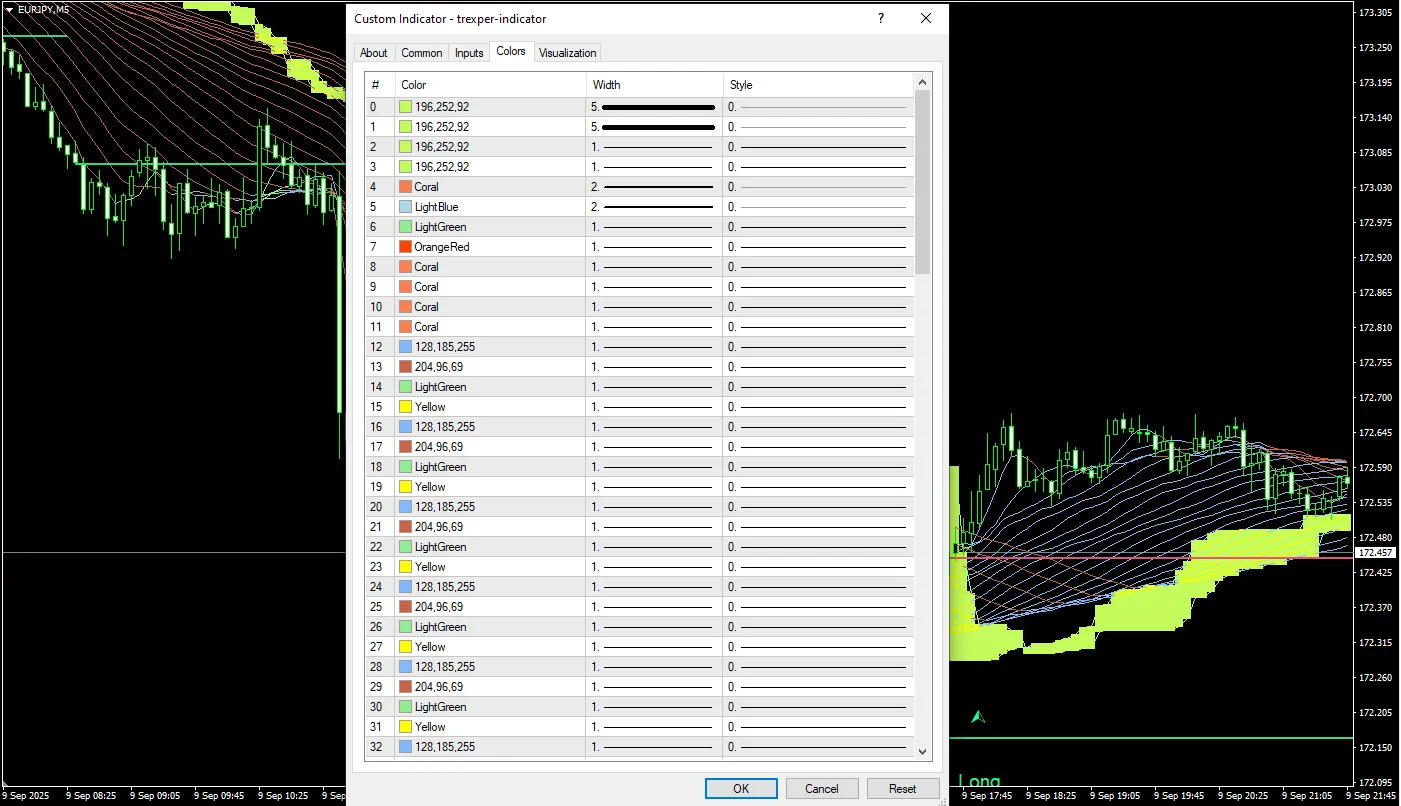1401x806 pixels.
Task: Open the Visualization tab
Action: [x=567, y=53]
